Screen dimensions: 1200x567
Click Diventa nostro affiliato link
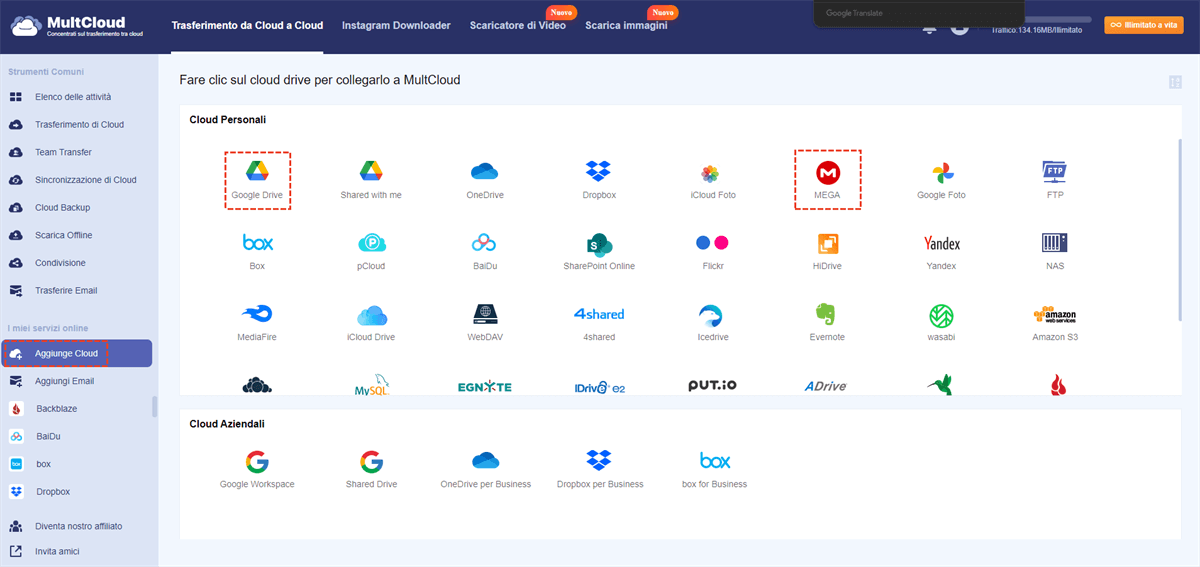pyautogui.click(x=78, y=526)
